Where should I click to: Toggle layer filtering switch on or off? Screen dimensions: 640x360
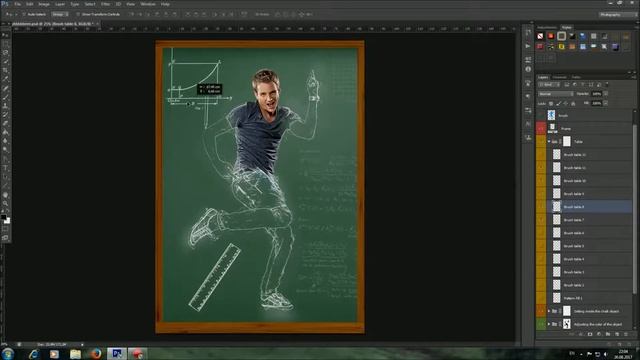coord(607,84)
